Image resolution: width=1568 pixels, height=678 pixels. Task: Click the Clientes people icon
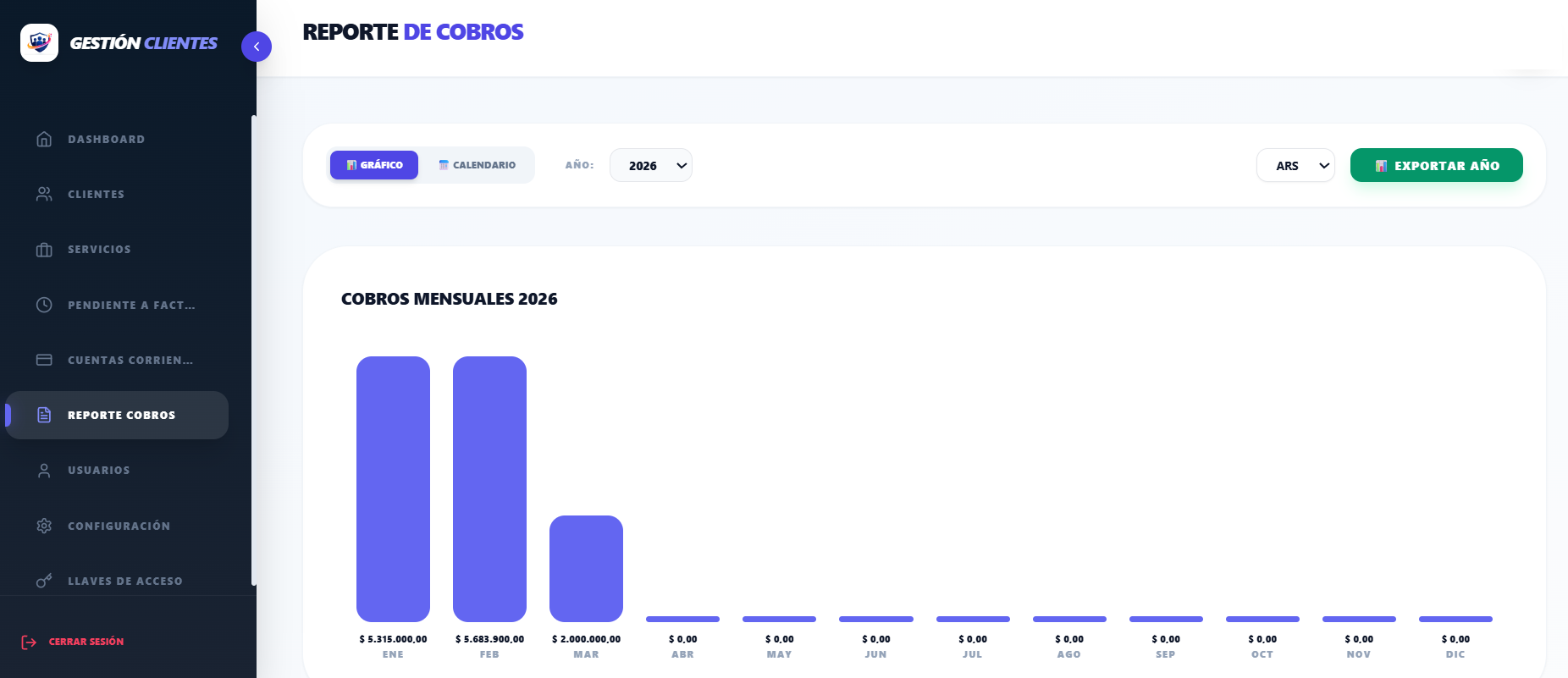[44, 194]
